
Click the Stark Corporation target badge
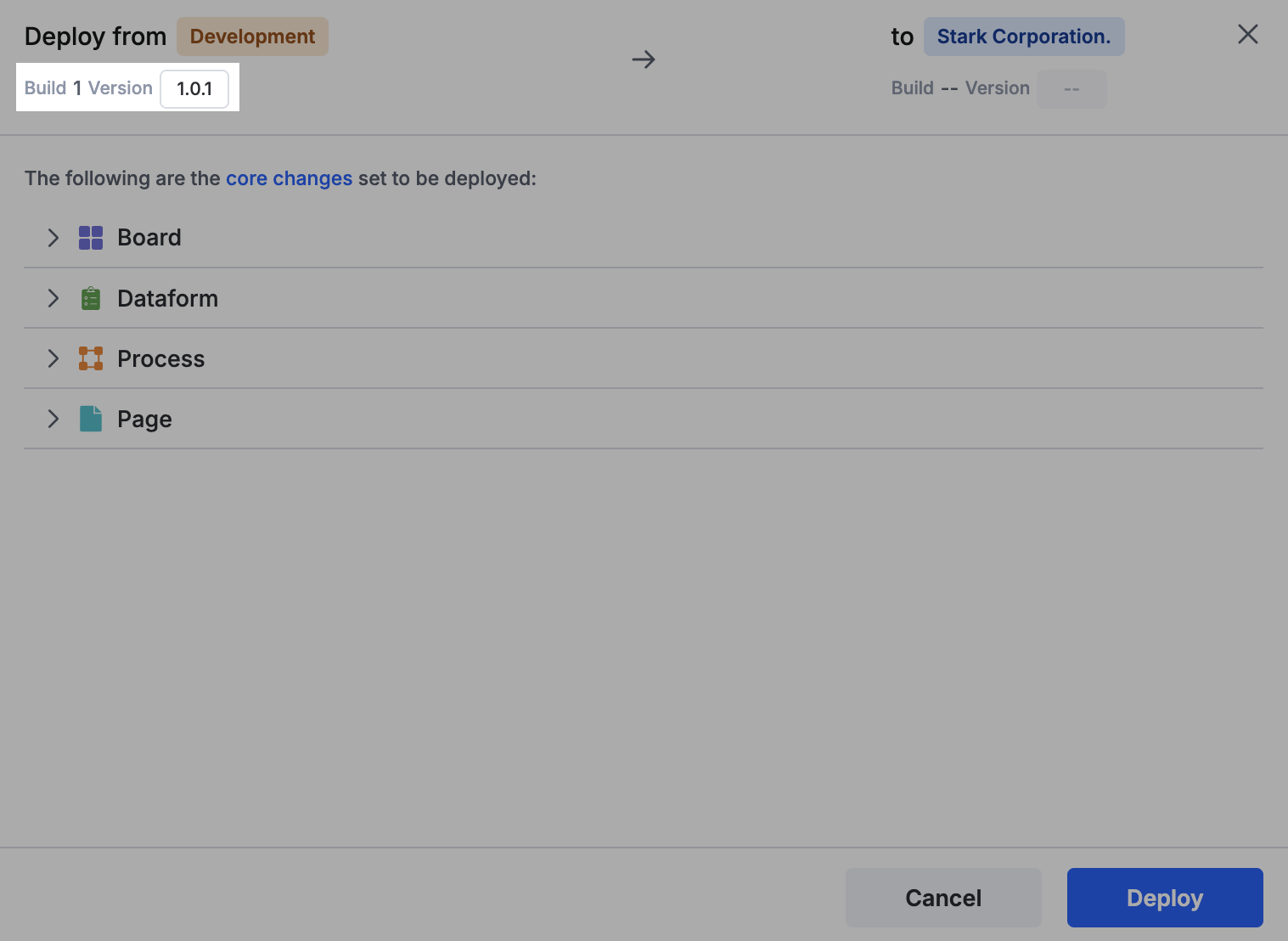point(1023,37)
